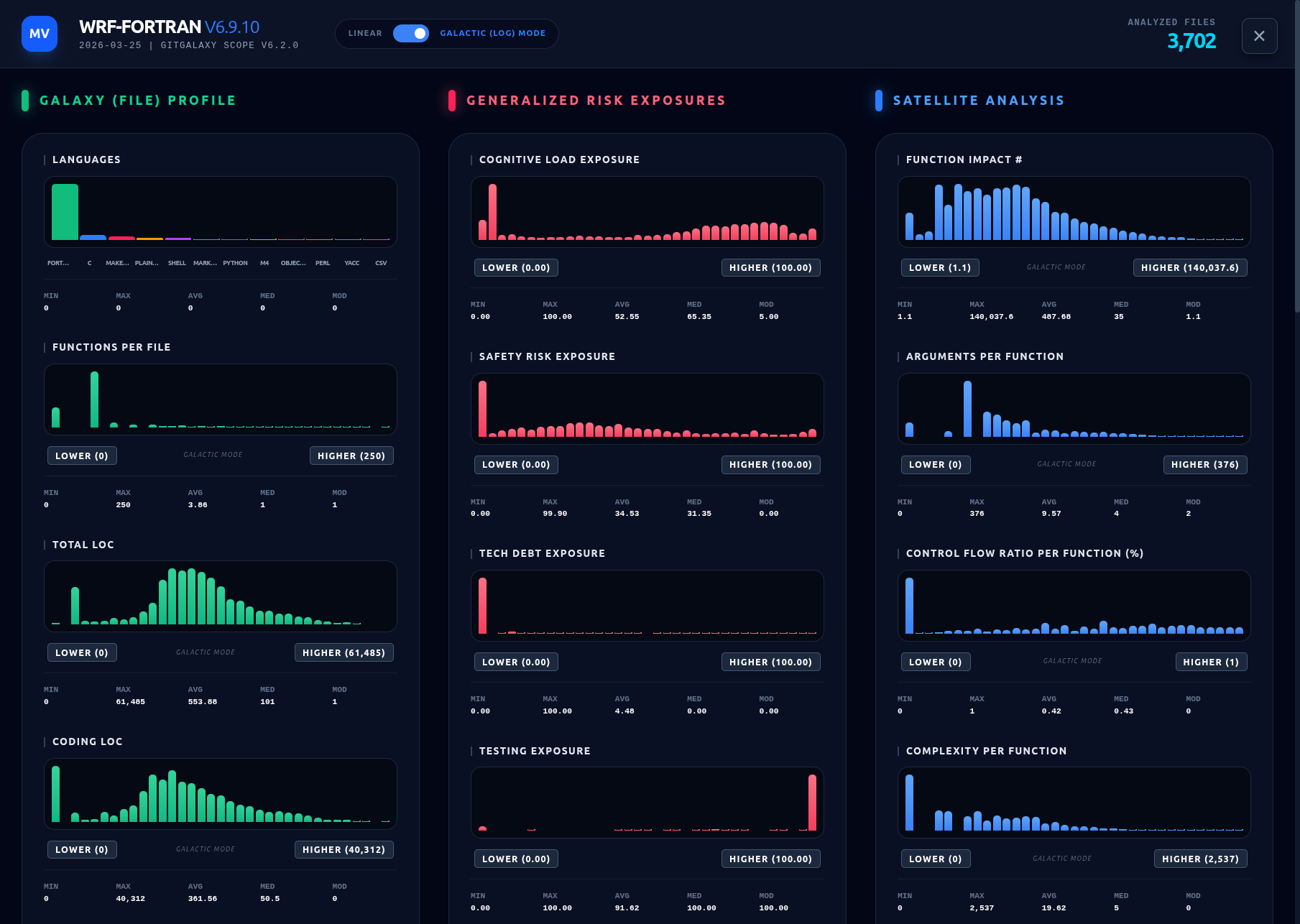The image size is (1300, 924).
Task: Click the MV logo icon
Action: tap(40, 34)
